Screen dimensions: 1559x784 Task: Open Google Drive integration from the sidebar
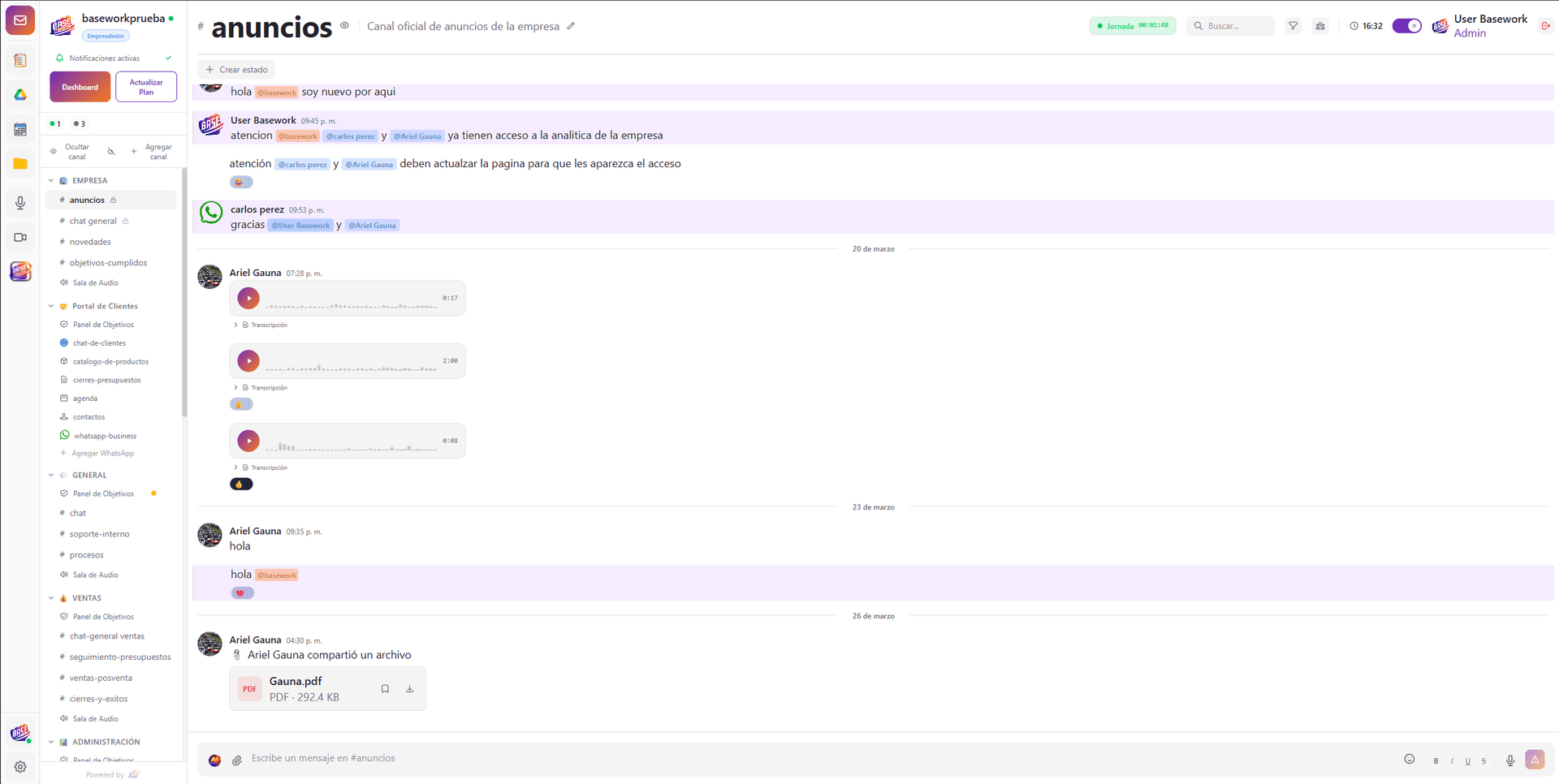pyautogui.click(x=19, y=95)
